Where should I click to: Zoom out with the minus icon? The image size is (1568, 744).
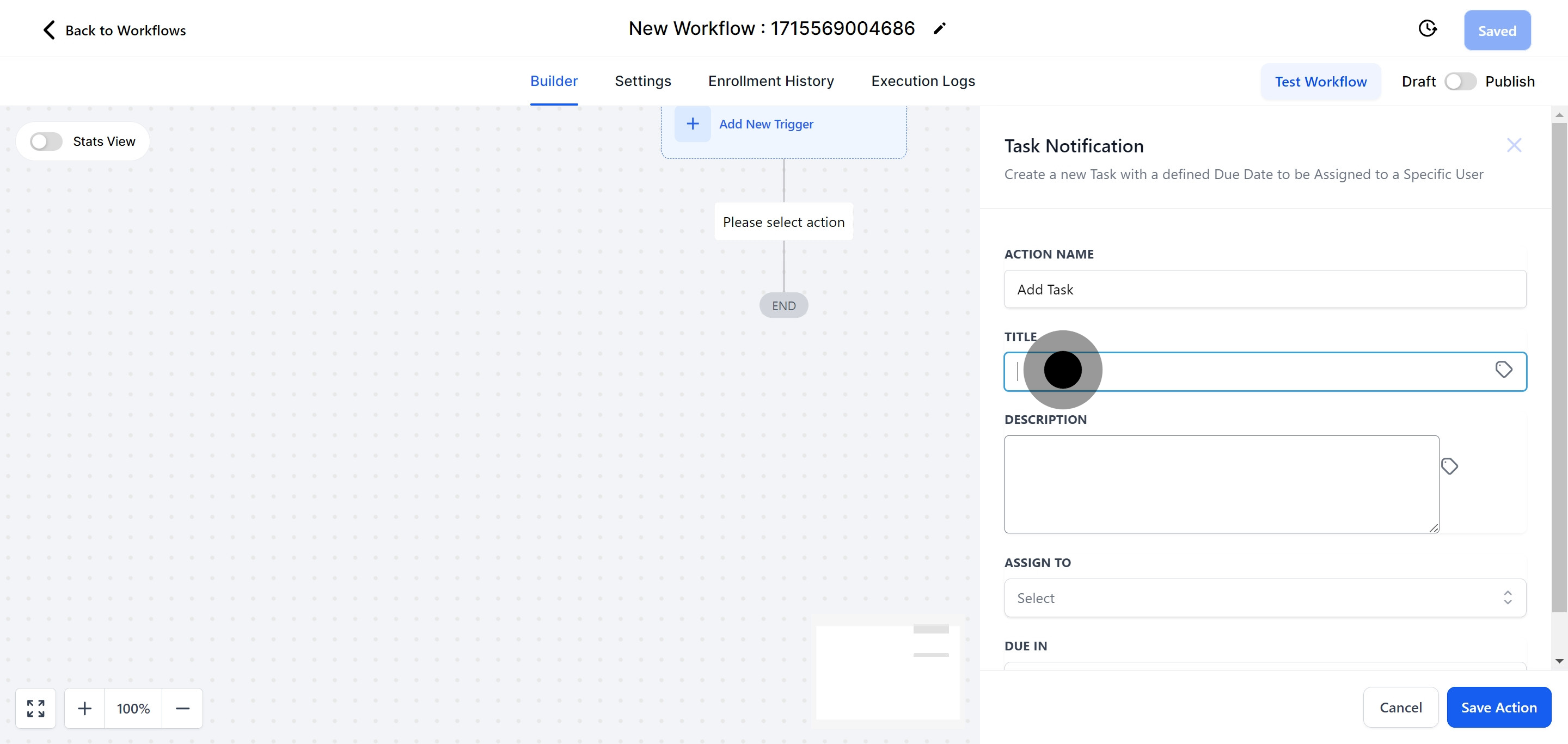182,708
